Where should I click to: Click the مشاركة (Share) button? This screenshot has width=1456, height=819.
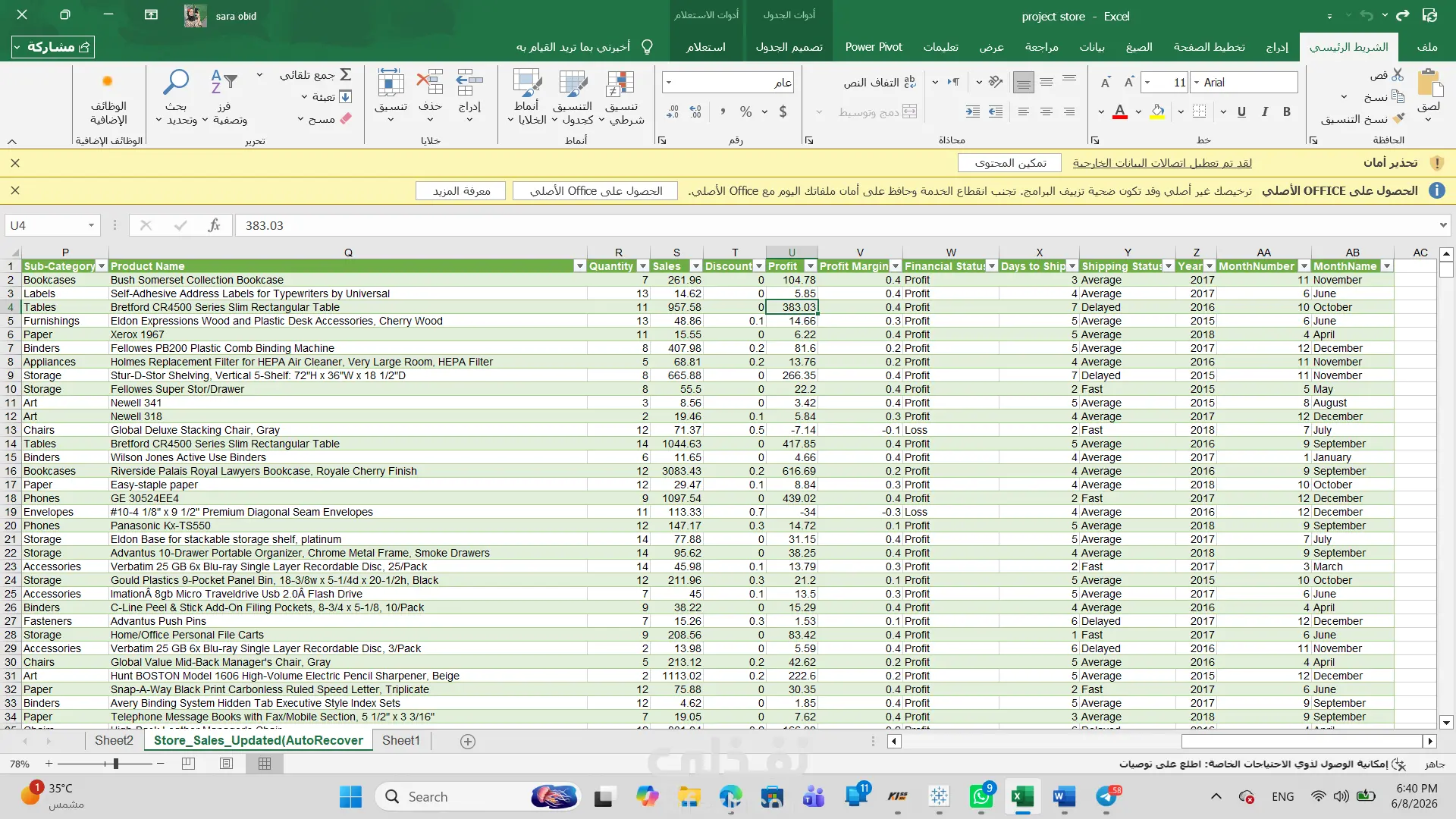tap(52, 47)
